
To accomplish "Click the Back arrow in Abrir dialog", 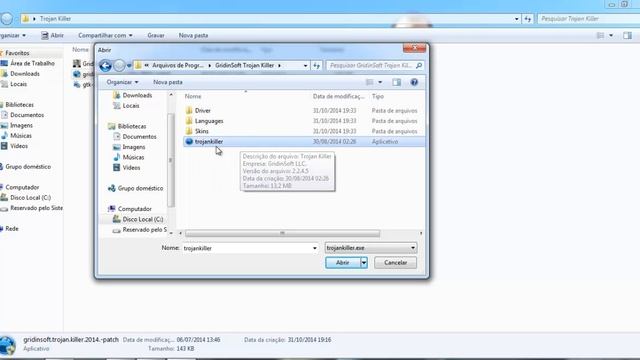I will [105, 65].
